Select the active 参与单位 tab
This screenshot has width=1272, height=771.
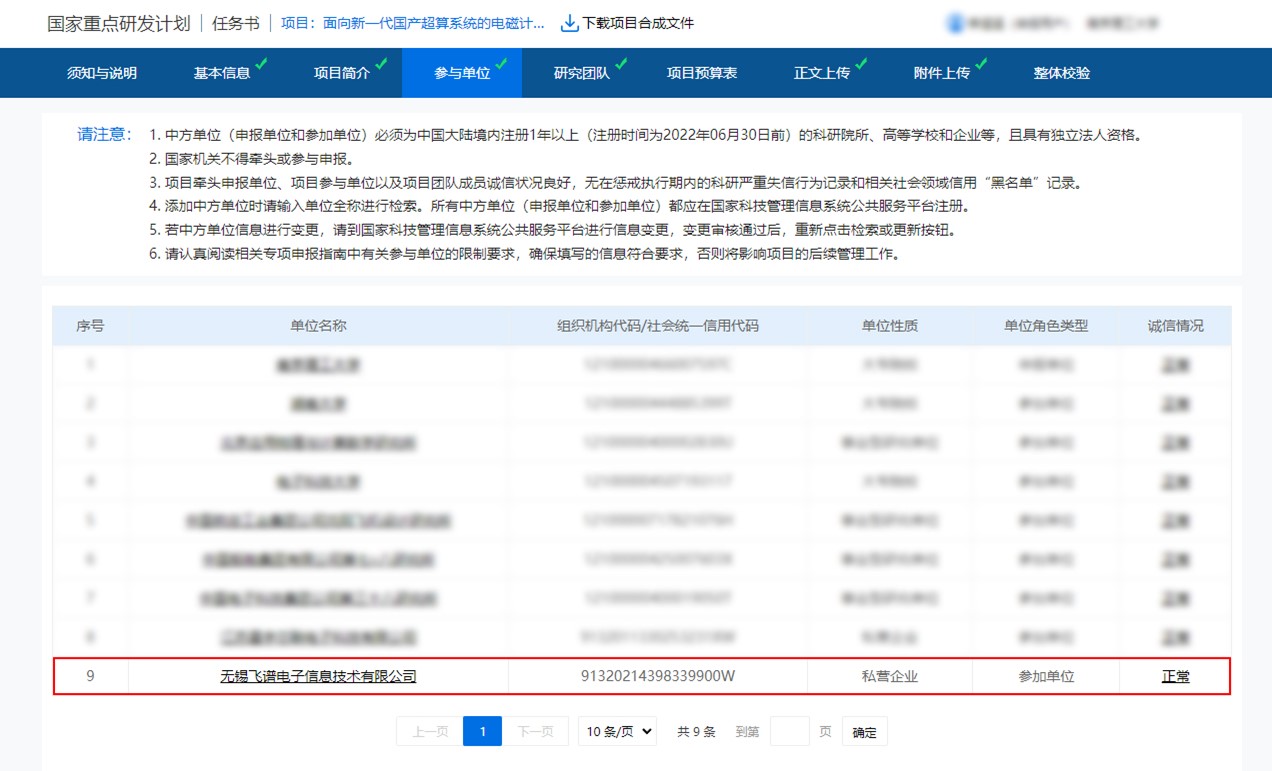[x=462, y=73]
